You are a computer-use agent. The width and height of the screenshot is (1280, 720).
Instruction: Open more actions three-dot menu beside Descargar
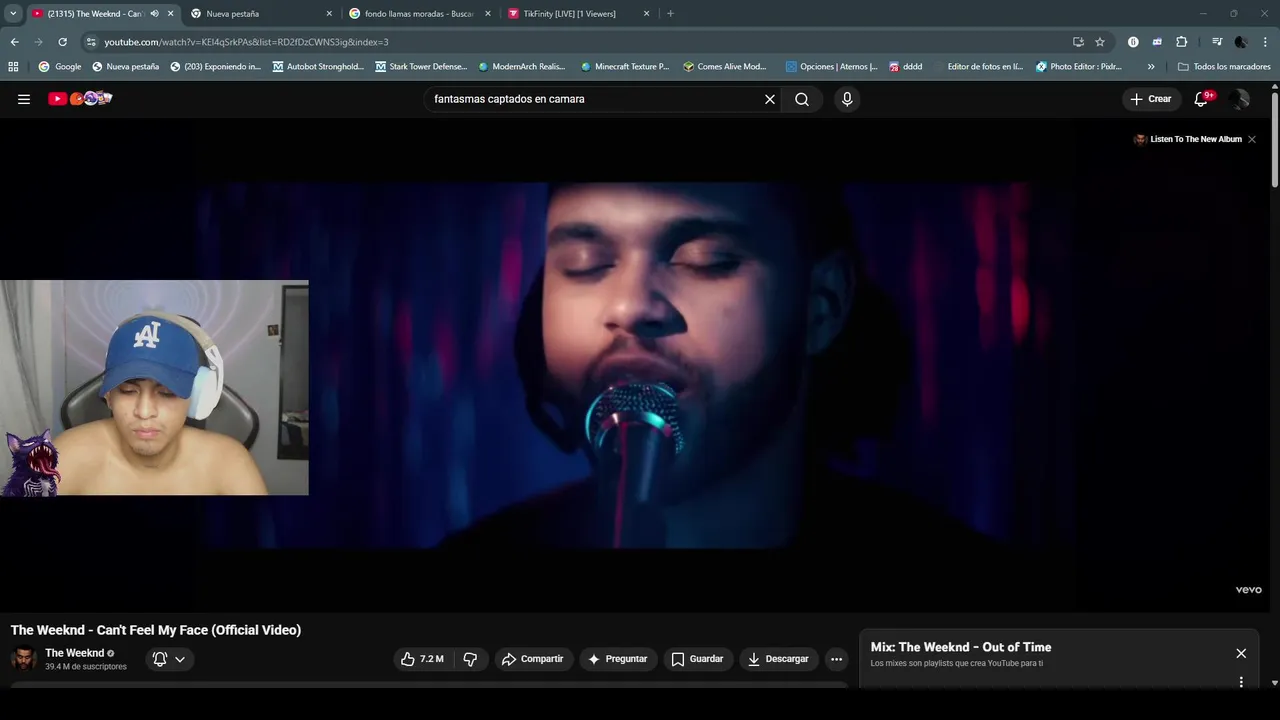[837, 659]
